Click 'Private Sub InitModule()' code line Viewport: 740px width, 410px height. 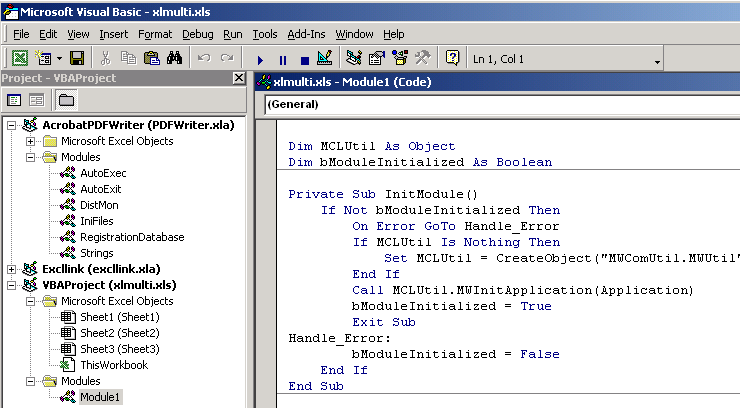(x=383, y=194)
